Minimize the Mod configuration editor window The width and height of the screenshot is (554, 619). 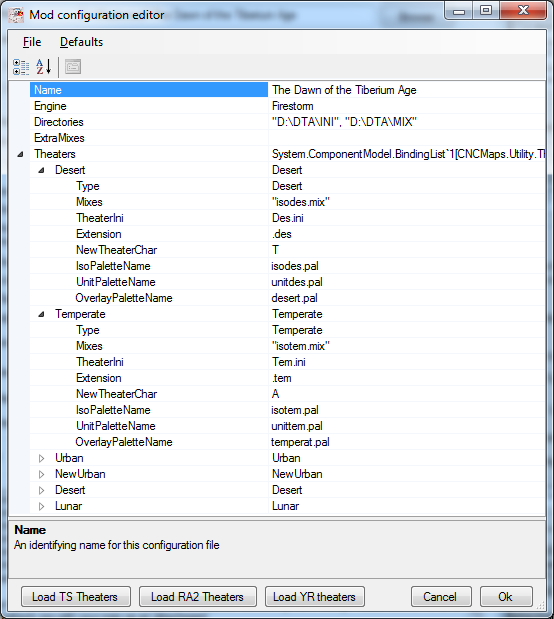click(458, 11)
